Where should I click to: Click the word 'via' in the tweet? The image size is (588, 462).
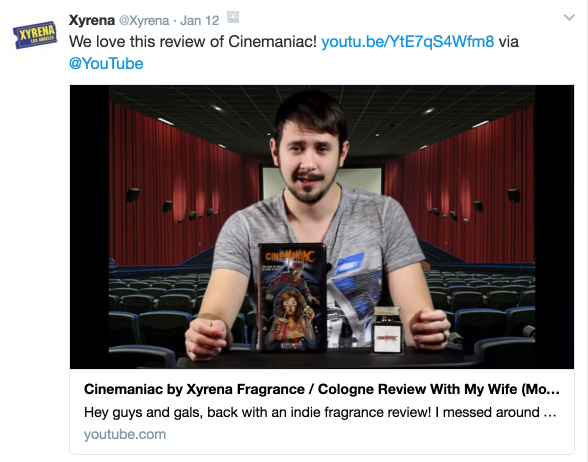coord(508,42)
